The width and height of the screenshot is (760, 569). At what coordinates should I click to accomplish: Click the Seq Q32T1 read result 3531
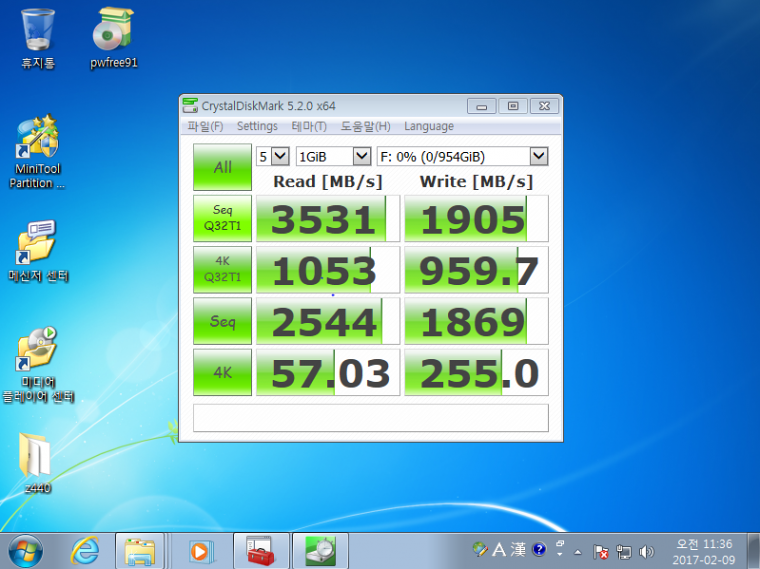328,218
